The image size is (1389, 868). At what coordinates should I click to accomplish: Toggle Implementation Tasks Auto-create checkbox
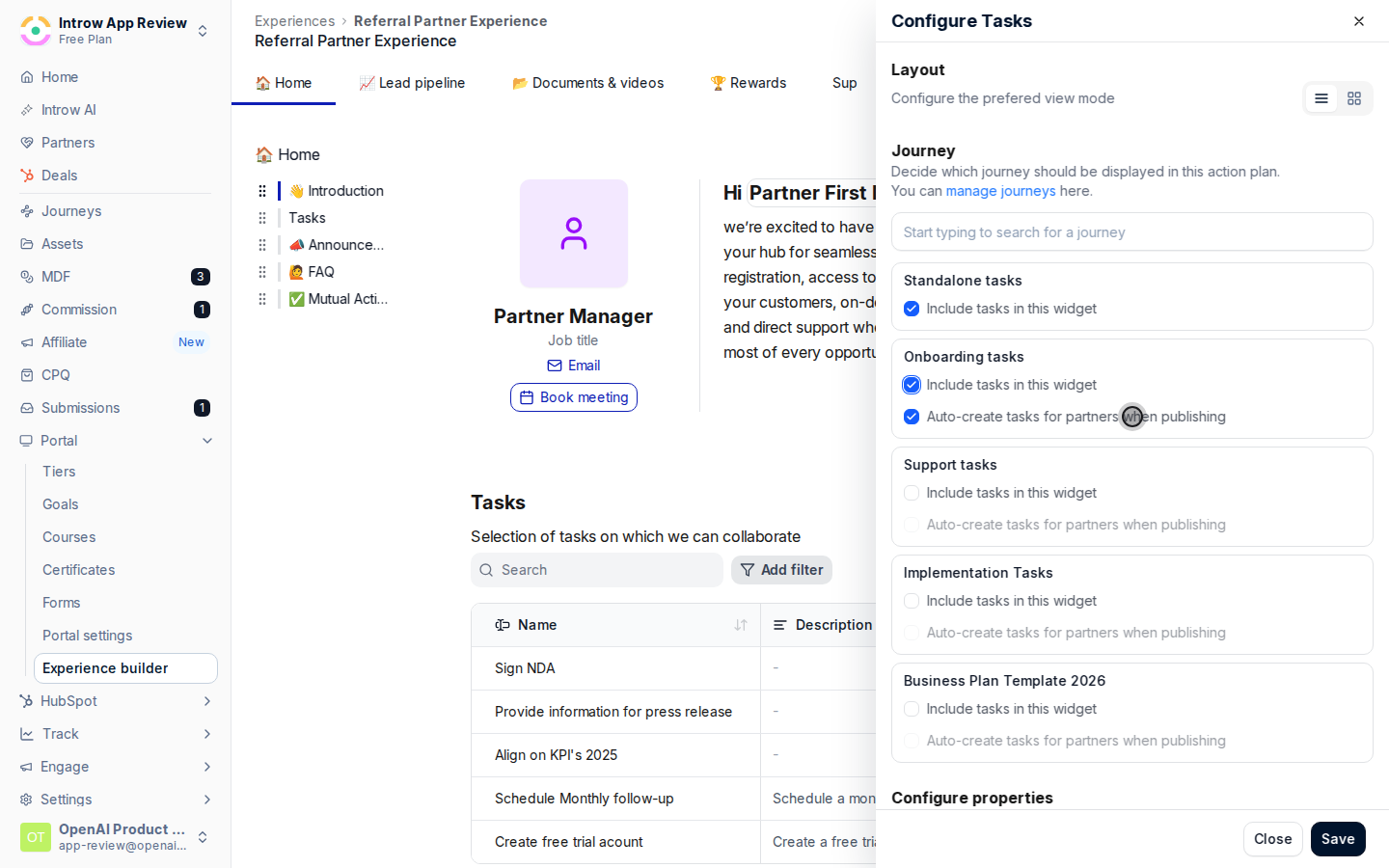(912, 633)
